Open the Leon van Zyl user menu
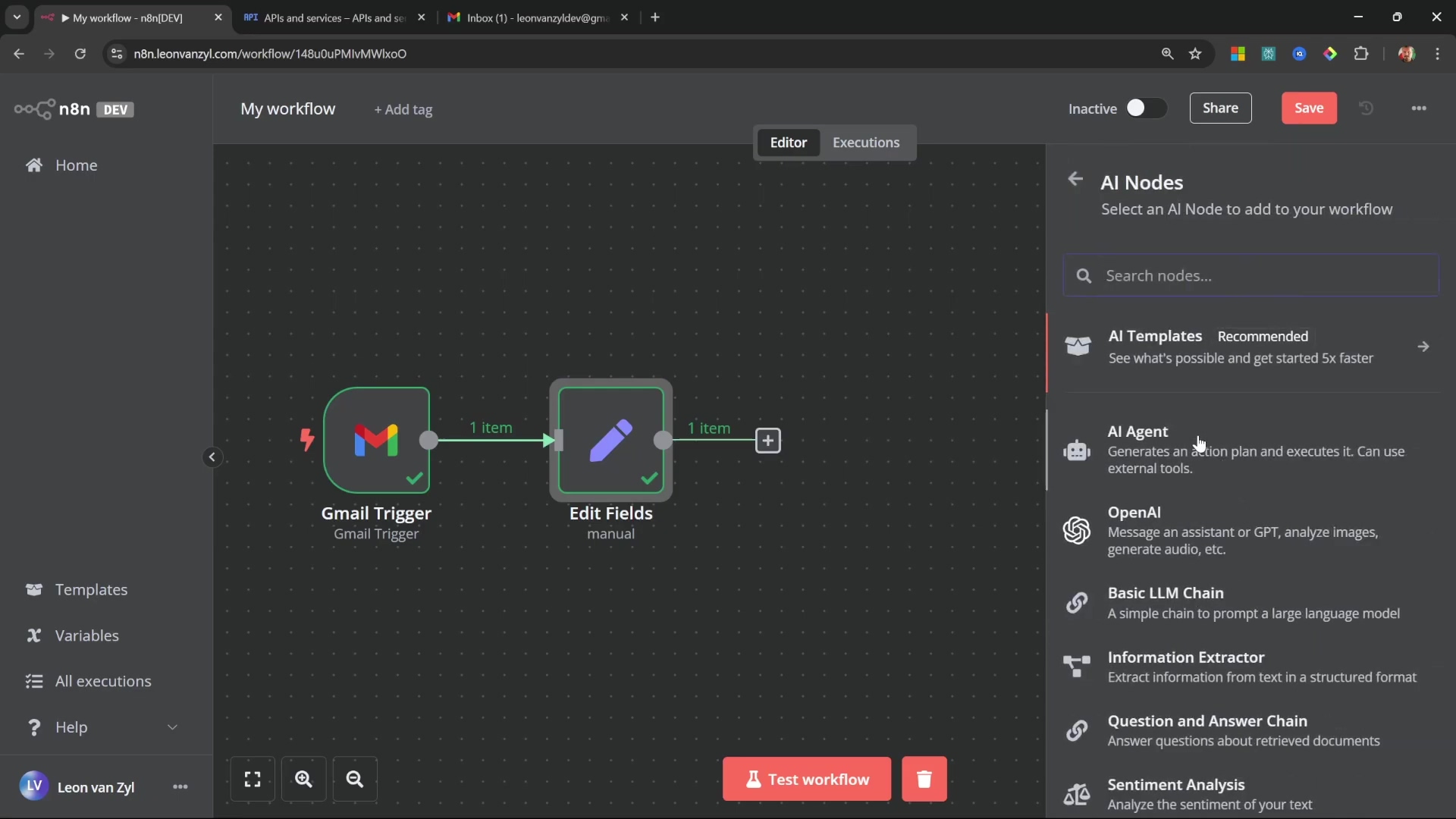This screenshot has width=1456, height=819. pyautogui.click(x=180, y=786)
